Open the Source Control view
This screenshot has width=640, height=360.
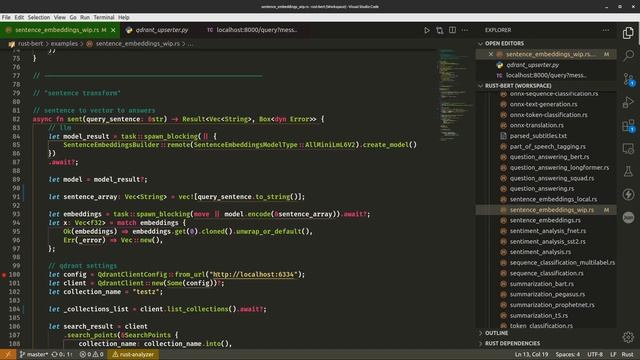628,79
